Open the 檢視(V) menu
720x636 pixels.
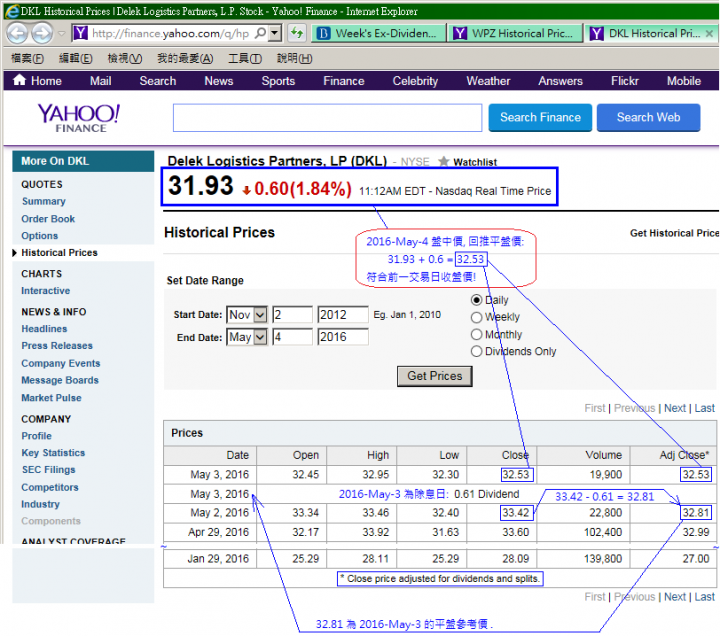click(x=124, y=58)
